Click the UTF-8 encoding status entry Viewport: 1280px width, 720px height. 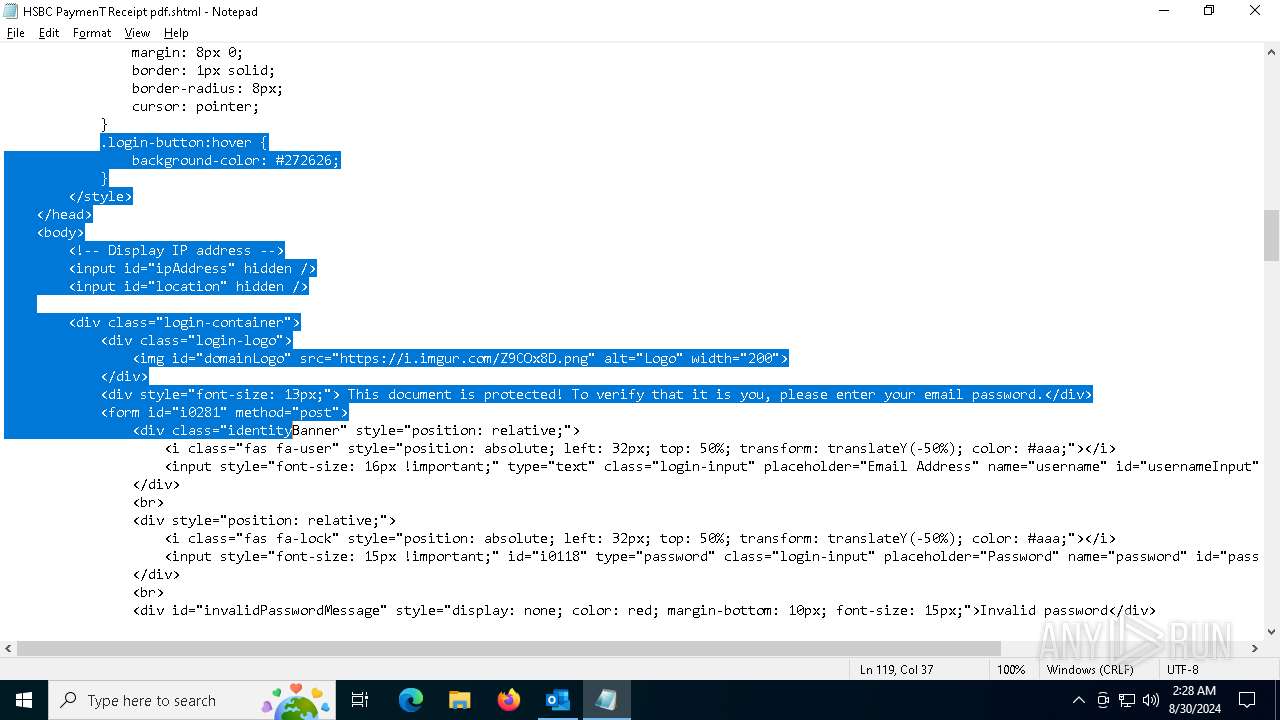(x=1183, y=669)
